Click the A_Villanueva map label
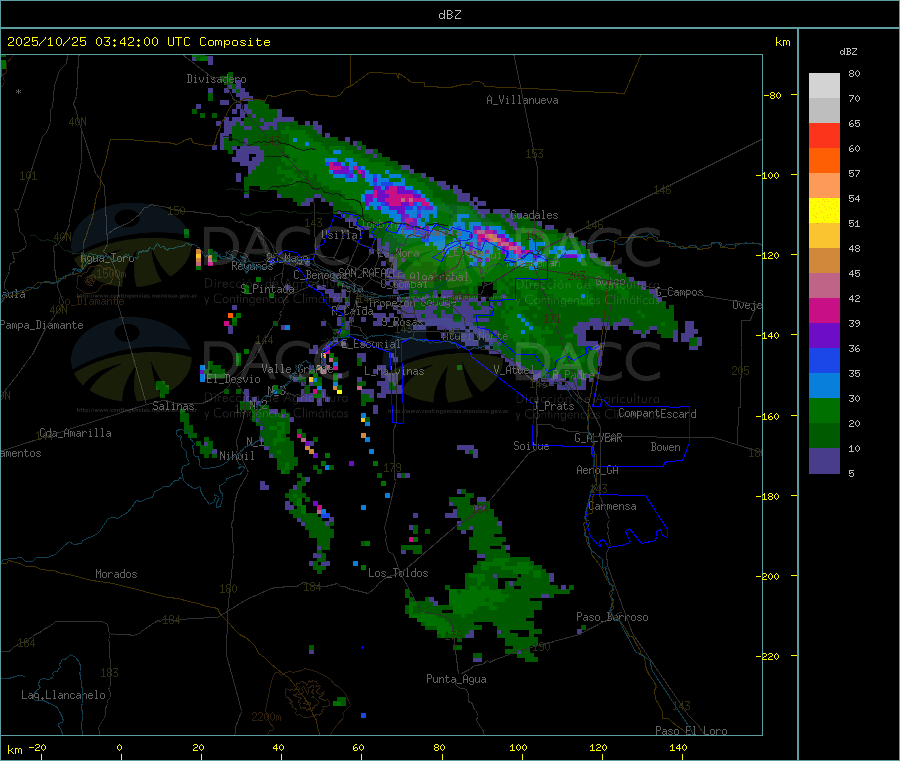 tap(522, 100)
